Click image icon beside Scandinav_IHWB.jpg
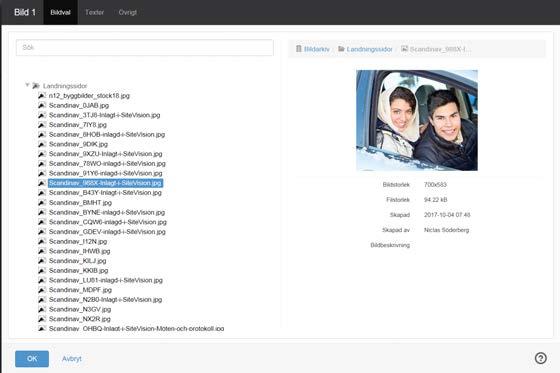560x373 pixels. (42, 251)
